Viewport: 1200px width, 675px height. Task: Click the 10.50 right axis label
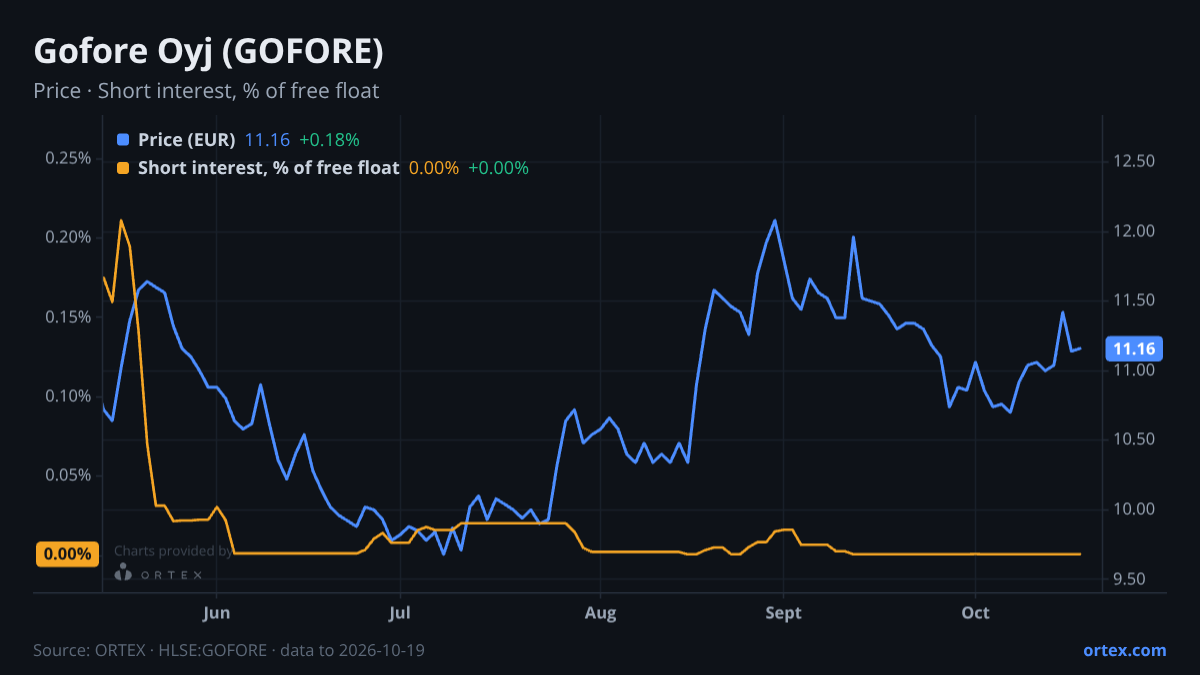pos(1134,440)
